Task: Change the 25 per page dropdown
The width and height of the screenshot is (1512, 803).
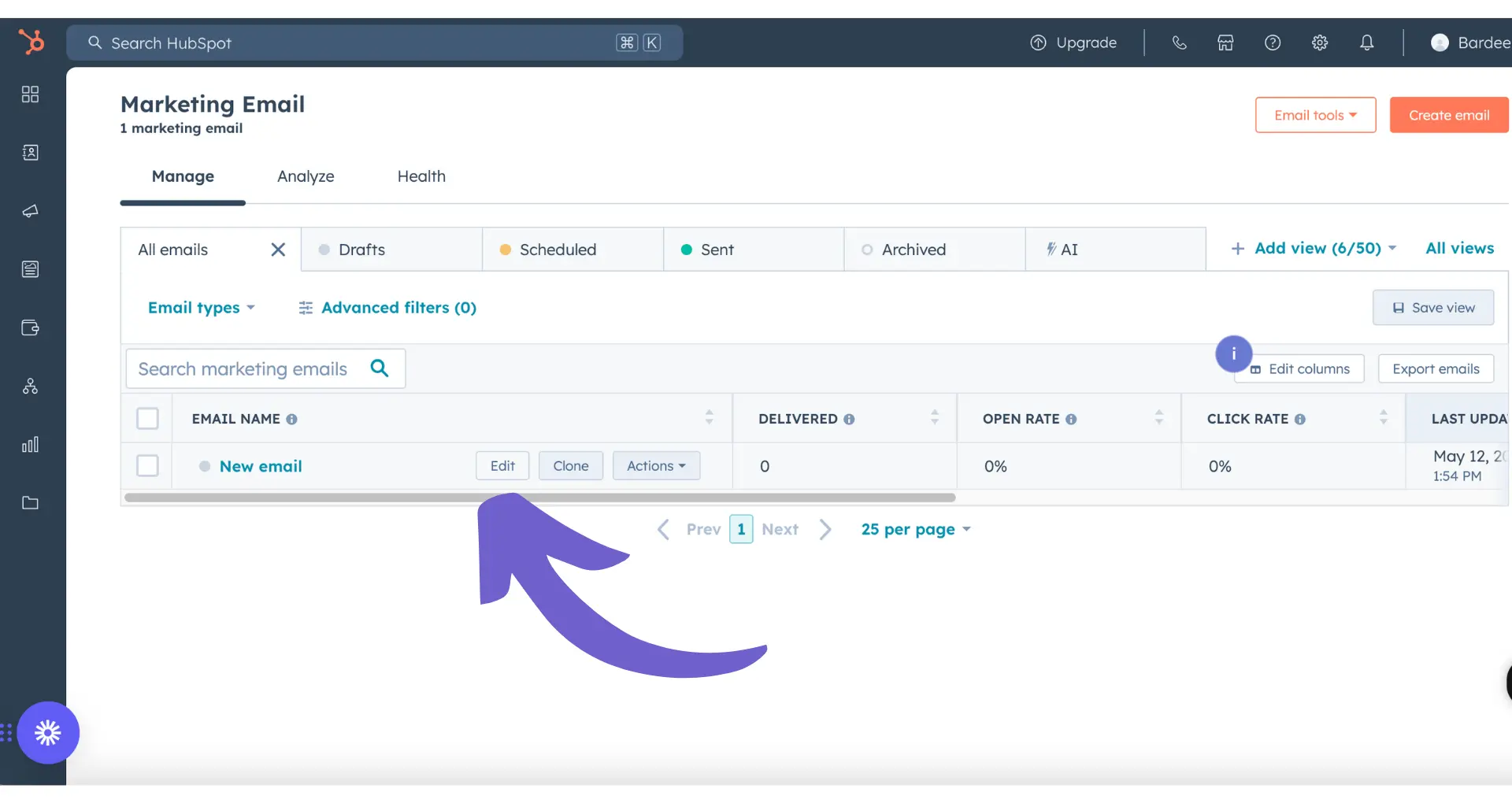Action: point(916,530)
